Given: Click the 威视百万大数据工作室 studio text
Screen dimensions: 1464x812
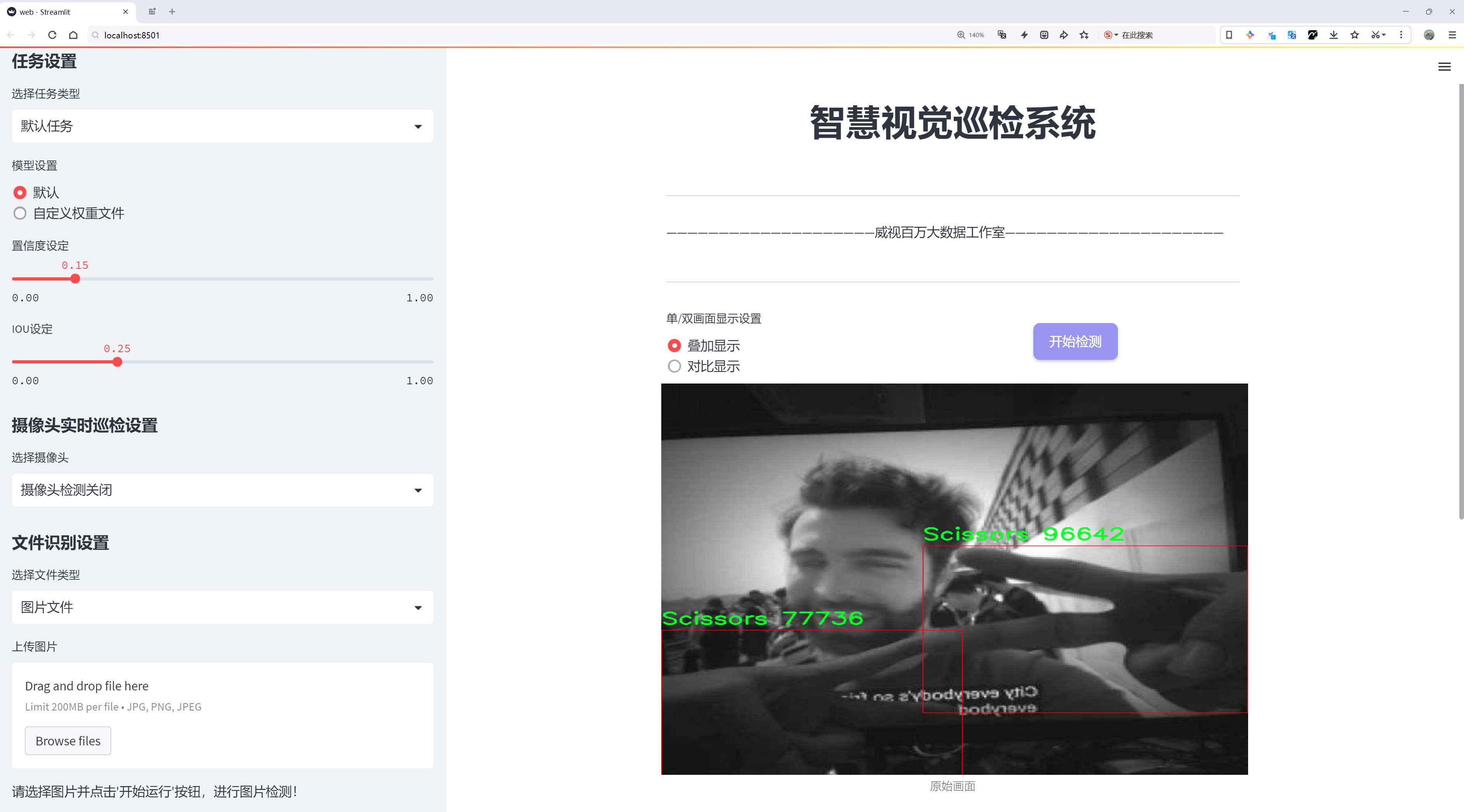Looking at the screenshot, I should 940,232.
